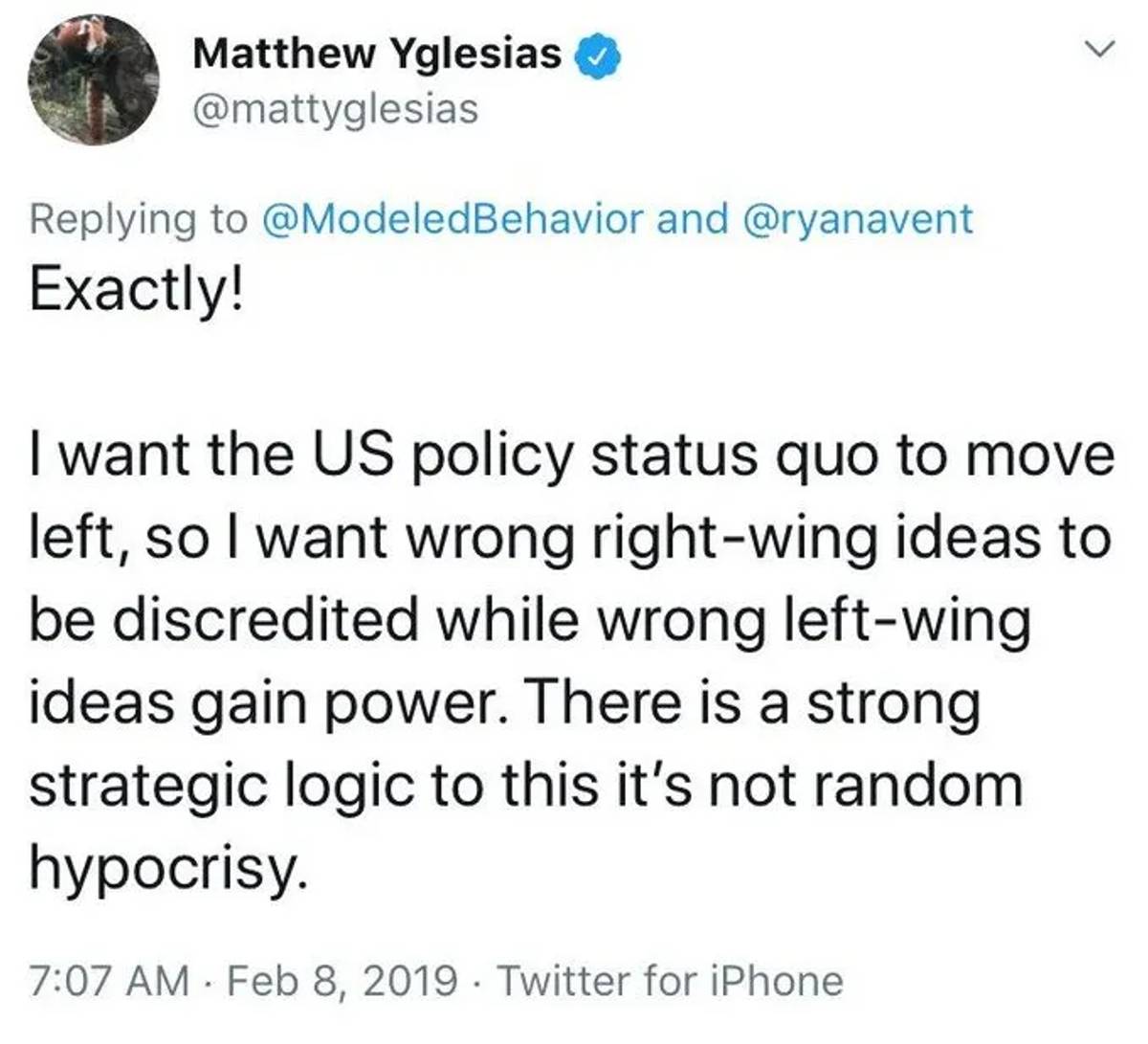Follow the @ryanavent mention link
Image resolution: width=1148 pixels, height=1044 pixels.
857,219
